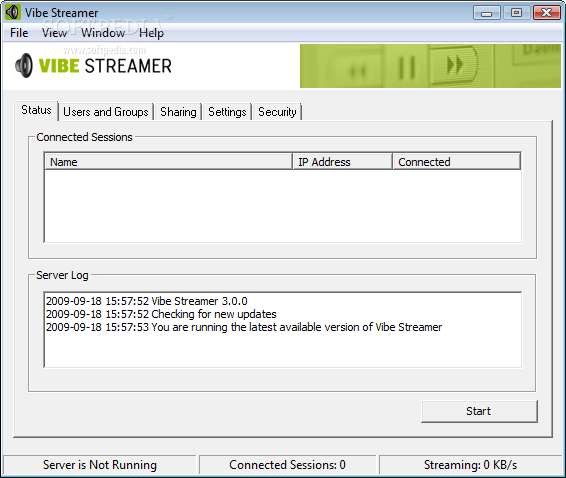
Task: Open the File menu
Action: click(19, 33)
